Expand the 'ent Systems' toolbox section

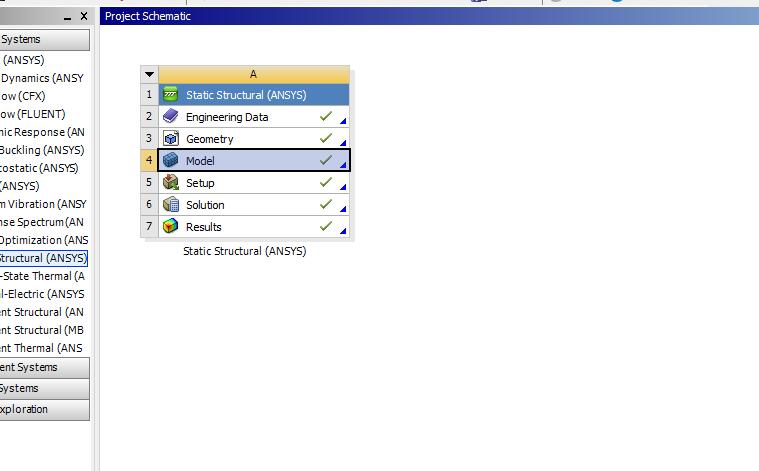click(x=45, y=367)
